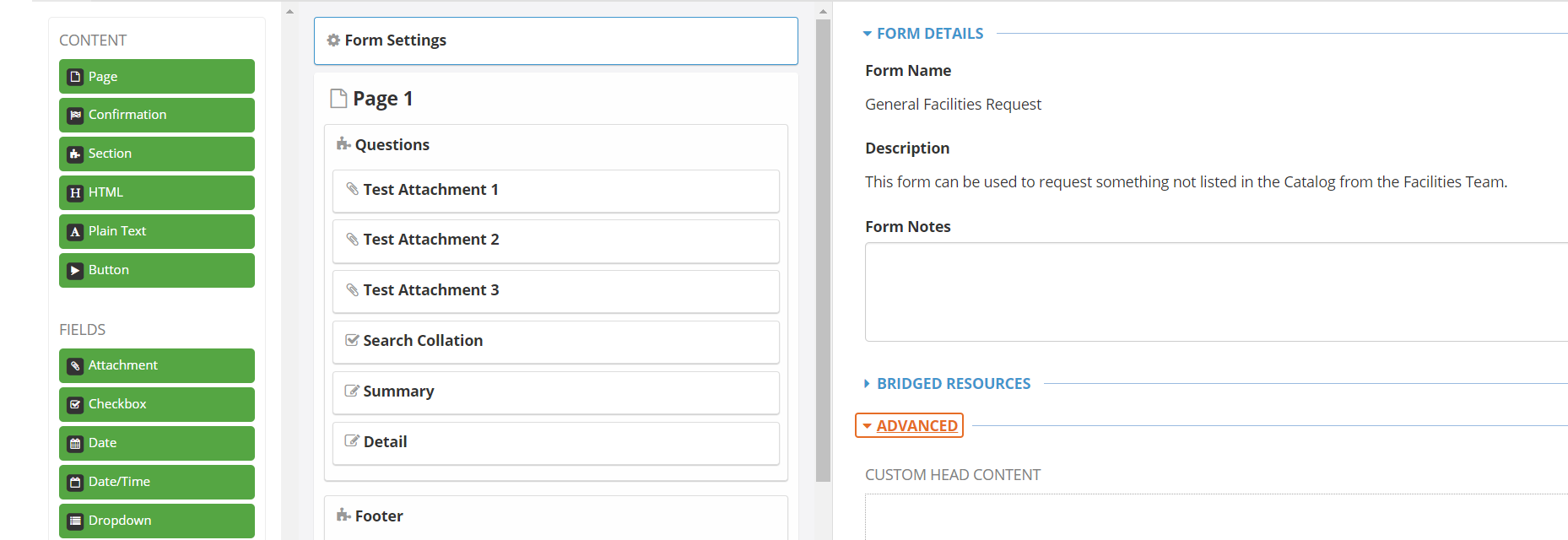Viewport: 1568px width, 540px height.
Task: Click the Section puzzle icon
Action: coord(75,154)
